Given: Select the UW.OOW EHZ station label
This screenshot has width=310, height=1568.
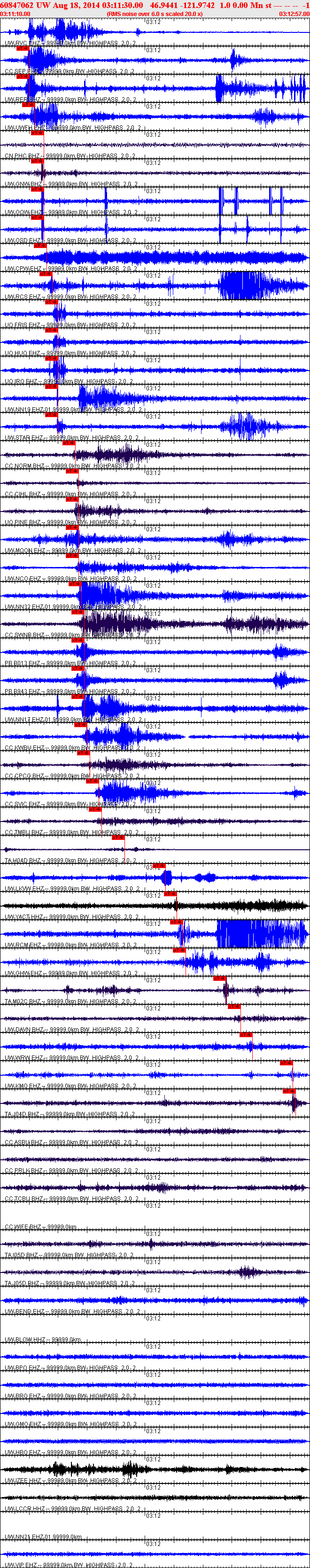Looking at the screenshot, I should (71, 212).
